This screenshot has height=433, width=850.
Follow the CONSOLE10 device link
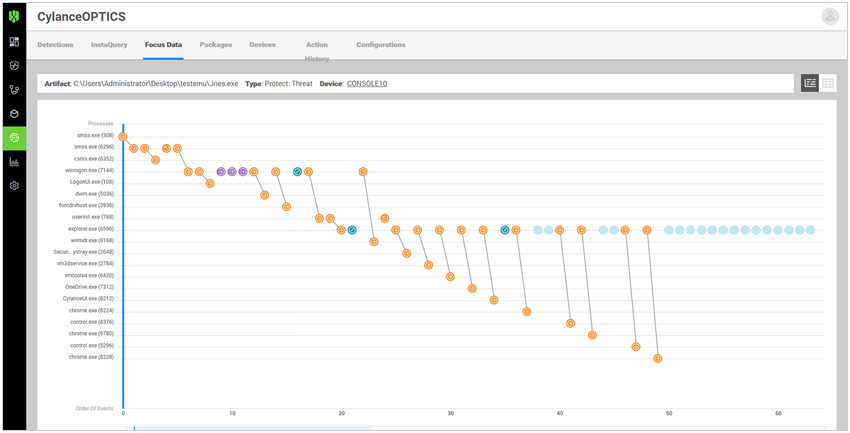(x=367, y=84)
